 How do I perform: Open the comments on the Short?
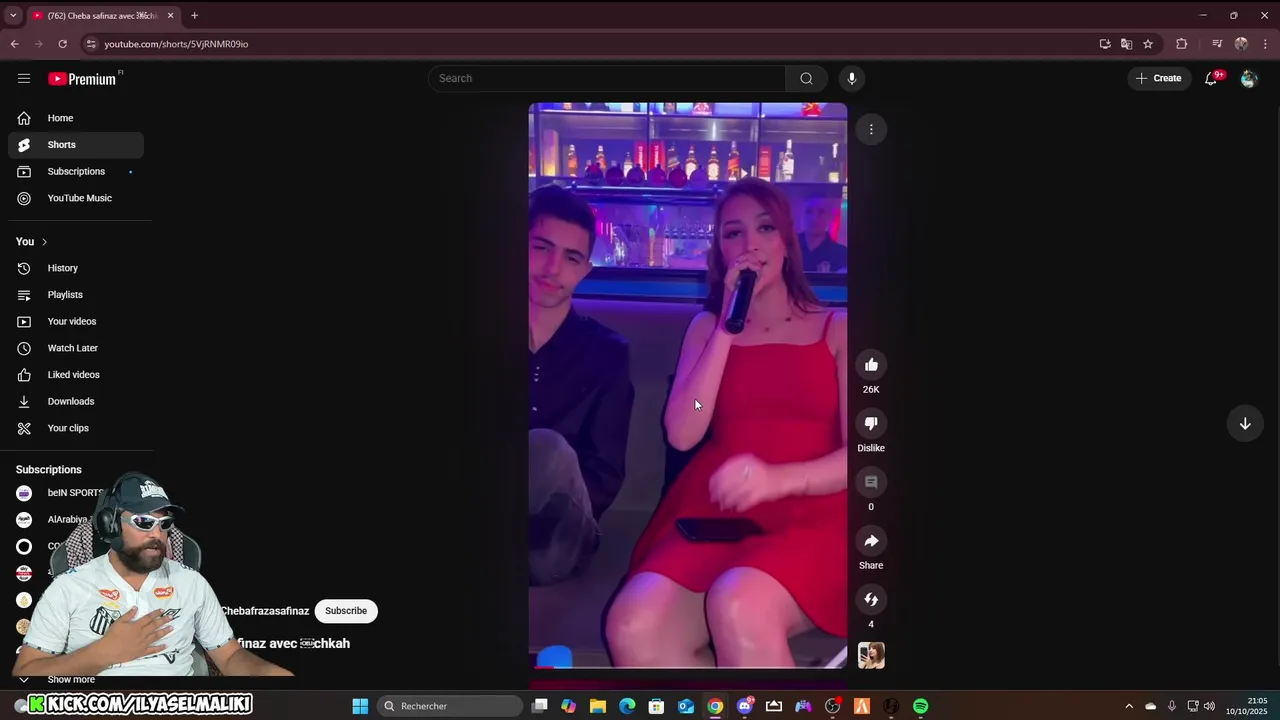pyautogui.click(x=871, y=482)
